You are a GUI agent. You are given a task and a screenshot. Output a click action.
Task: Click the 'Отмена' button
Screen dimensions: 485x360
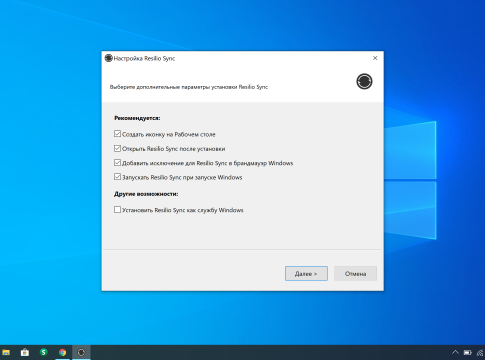355,273
